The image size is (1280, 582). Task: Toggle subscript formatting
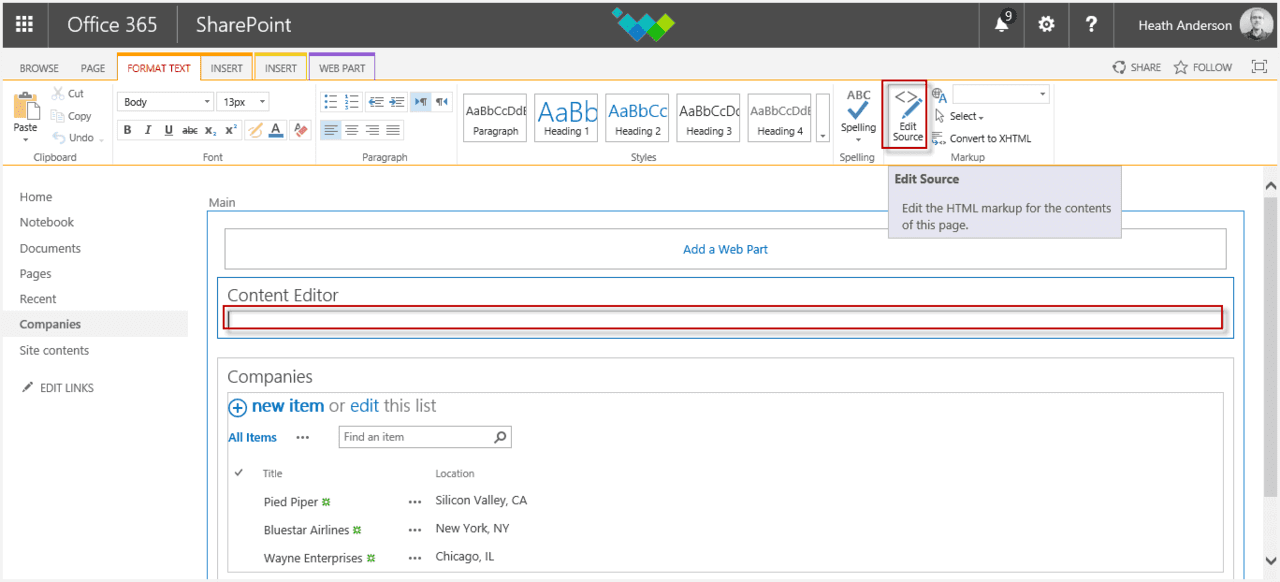tap(210, 130)
